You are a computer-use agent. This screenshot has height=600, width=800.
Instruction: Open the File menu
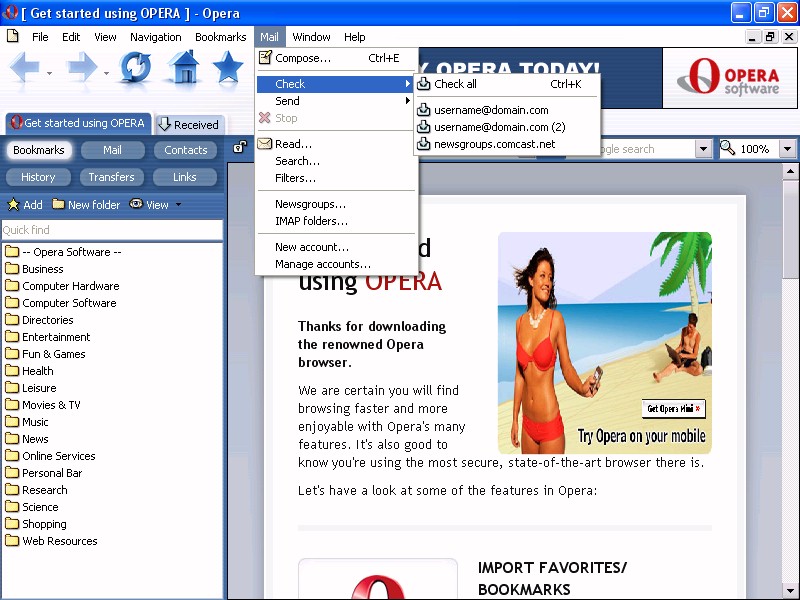(x=40, y=37)
